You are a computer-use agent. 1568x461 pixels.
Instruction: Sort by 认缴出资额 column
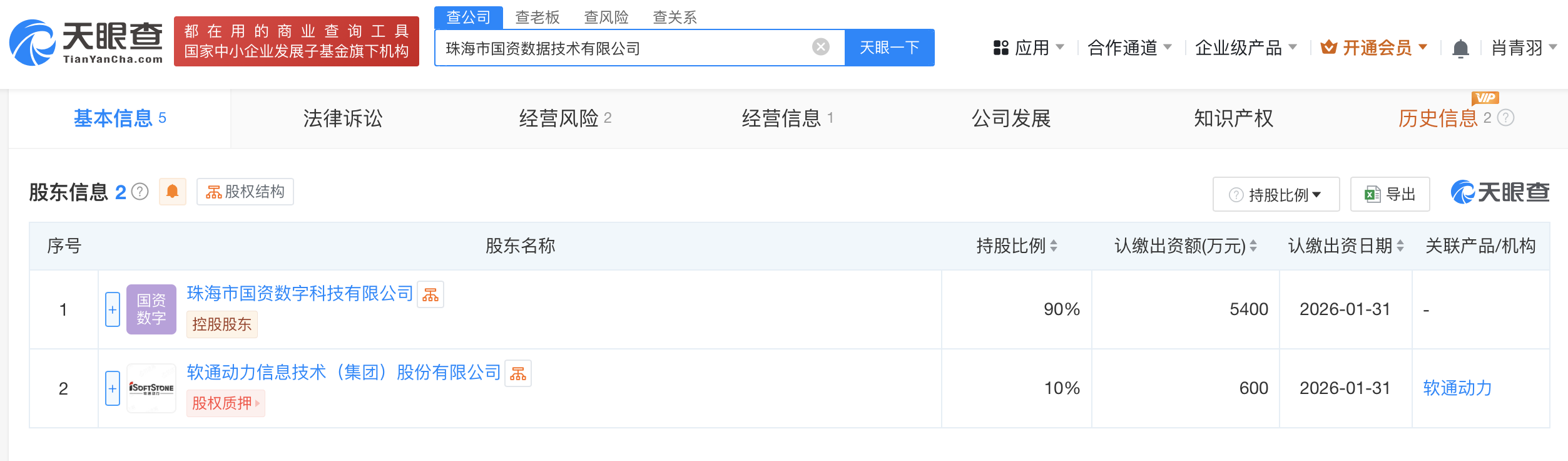tap(1253, 246)
